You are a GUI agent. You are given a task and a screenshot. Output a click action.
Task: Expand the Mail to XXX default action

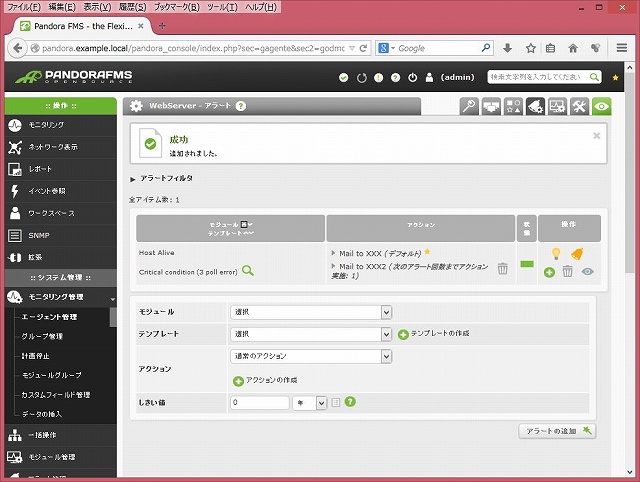tap(333, 253)
